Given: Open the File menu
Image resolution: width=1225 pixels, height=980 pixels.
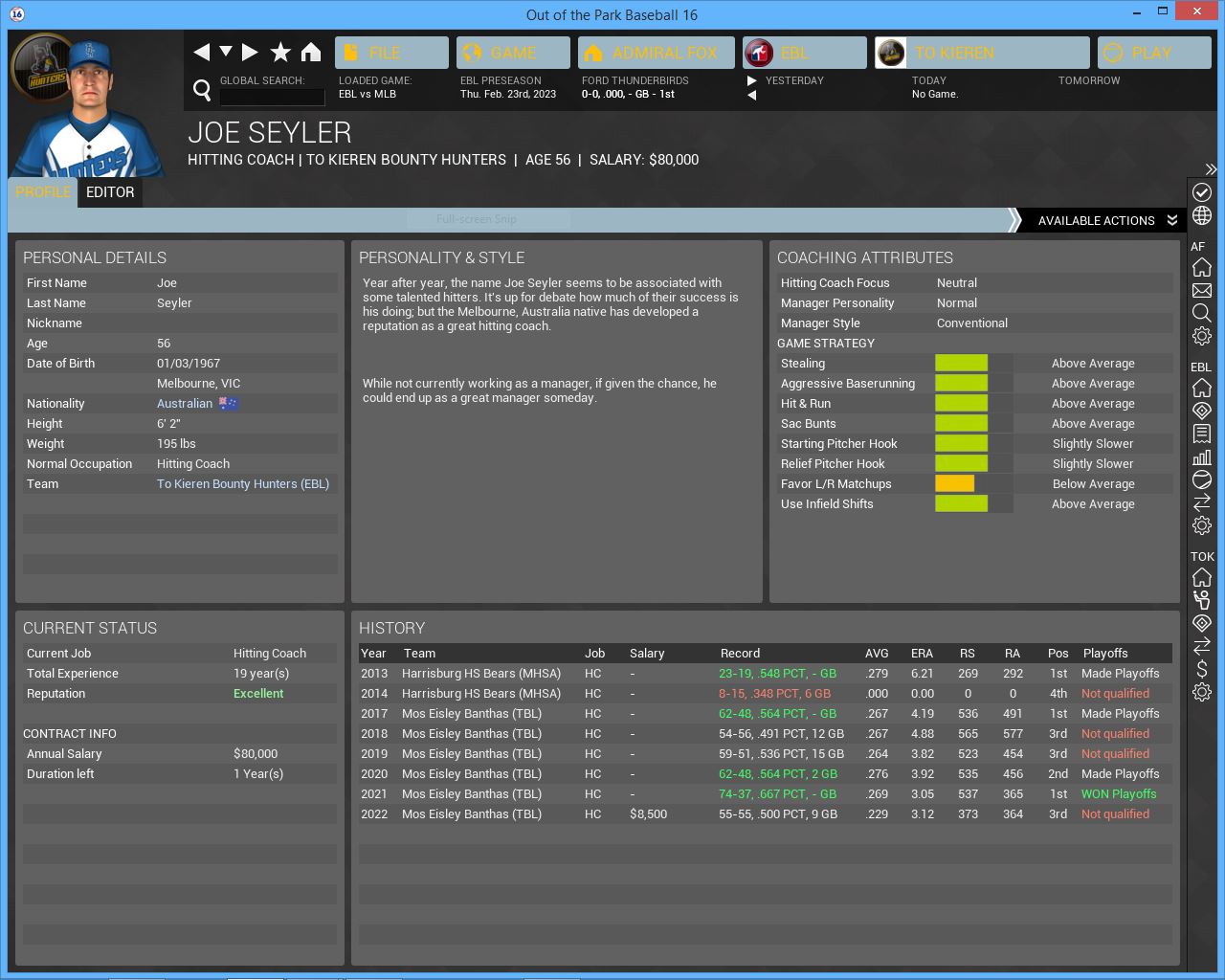Looking at the screenshot, I should (391, 53).
